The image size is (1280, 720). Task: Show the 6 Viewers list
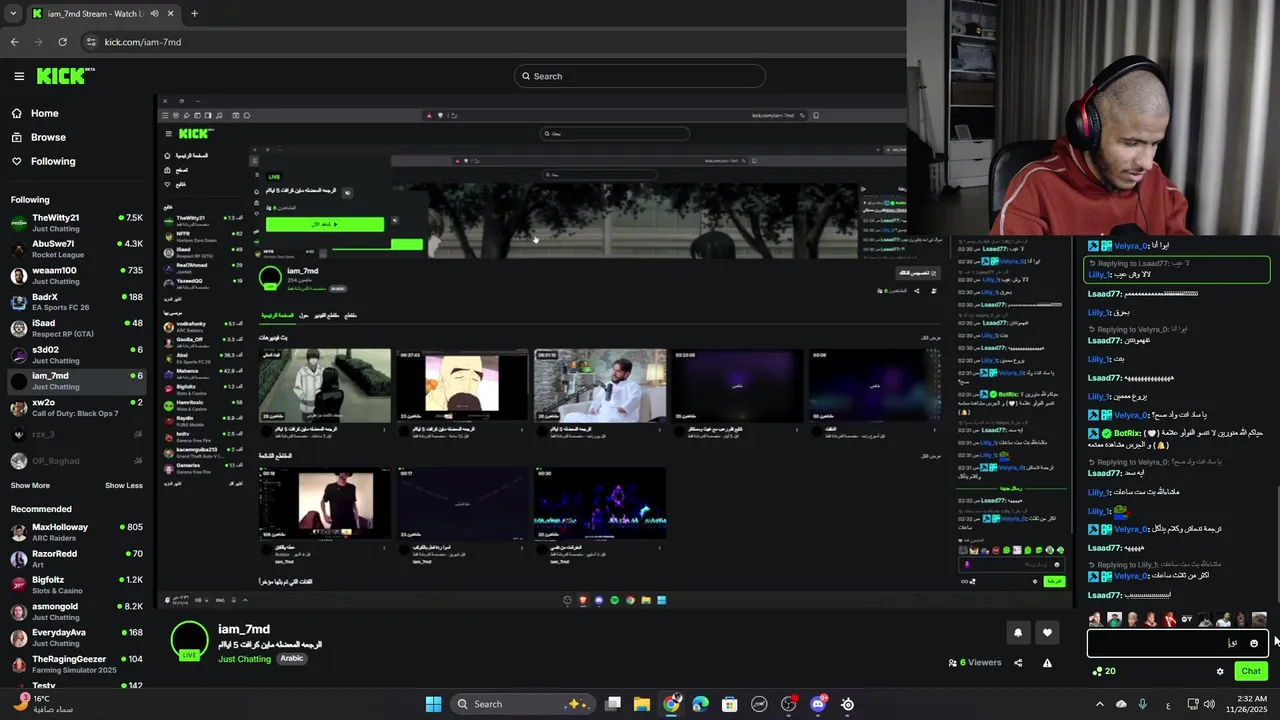975,662
